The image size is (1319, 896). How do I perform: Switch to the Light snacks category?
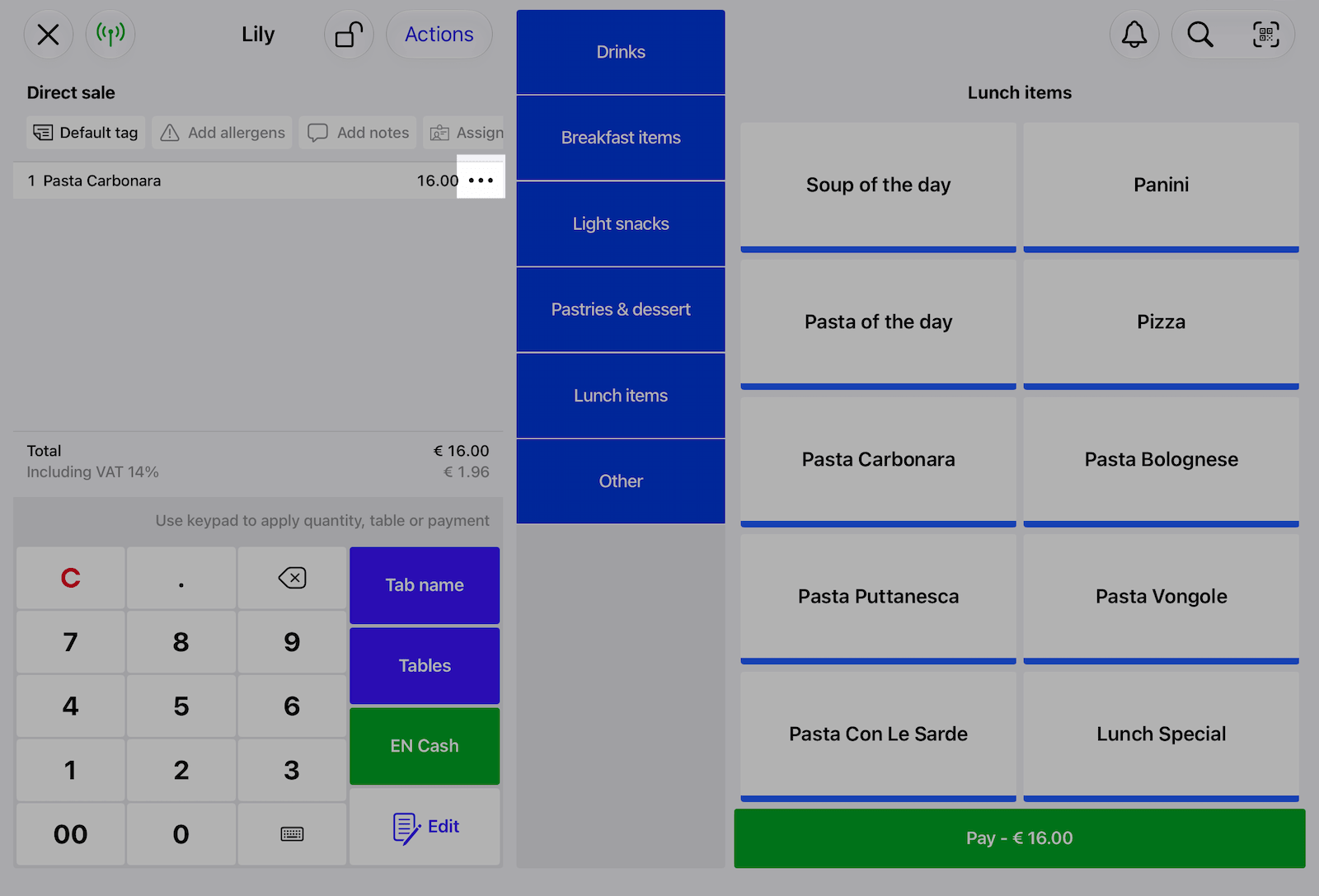pyautogui.click(x=621, y=223)
